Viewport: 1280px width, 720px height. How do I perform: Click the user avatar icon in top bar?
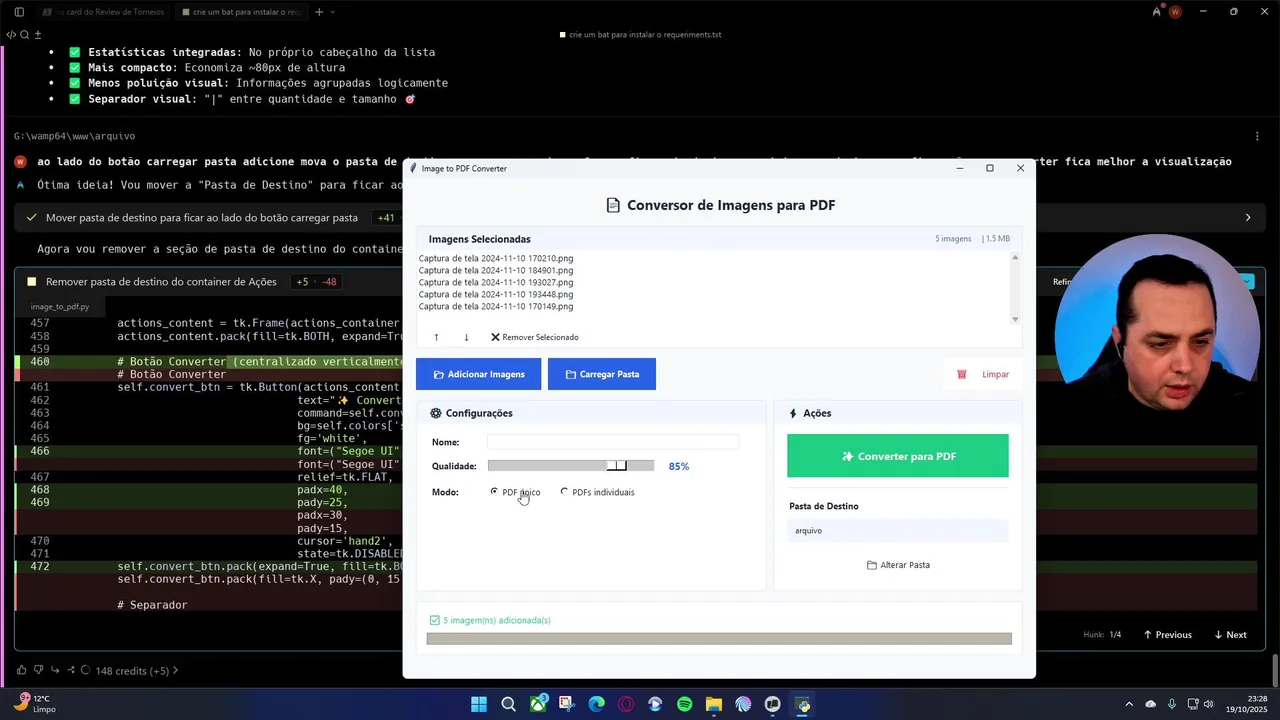pyautogui.click(x=1175, y=12)
